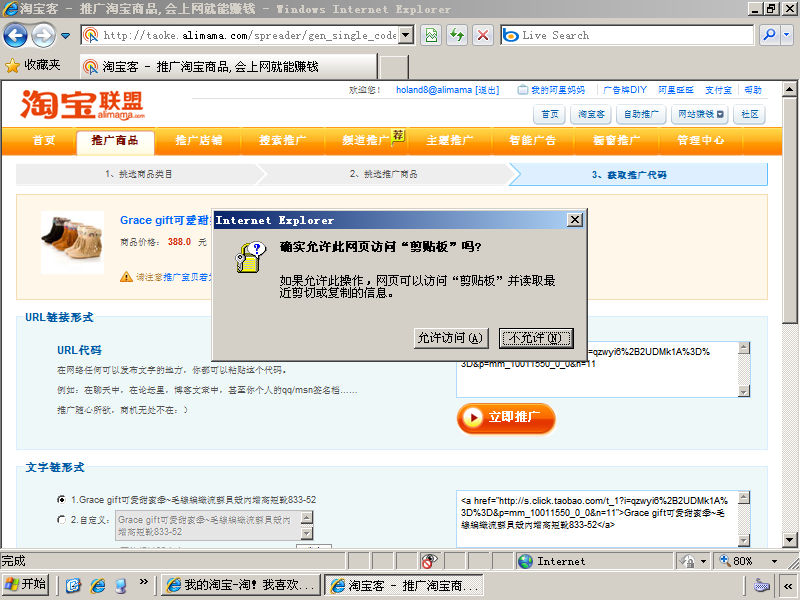
Task: Click the 自助推广 header button
Action: (641, 114)
